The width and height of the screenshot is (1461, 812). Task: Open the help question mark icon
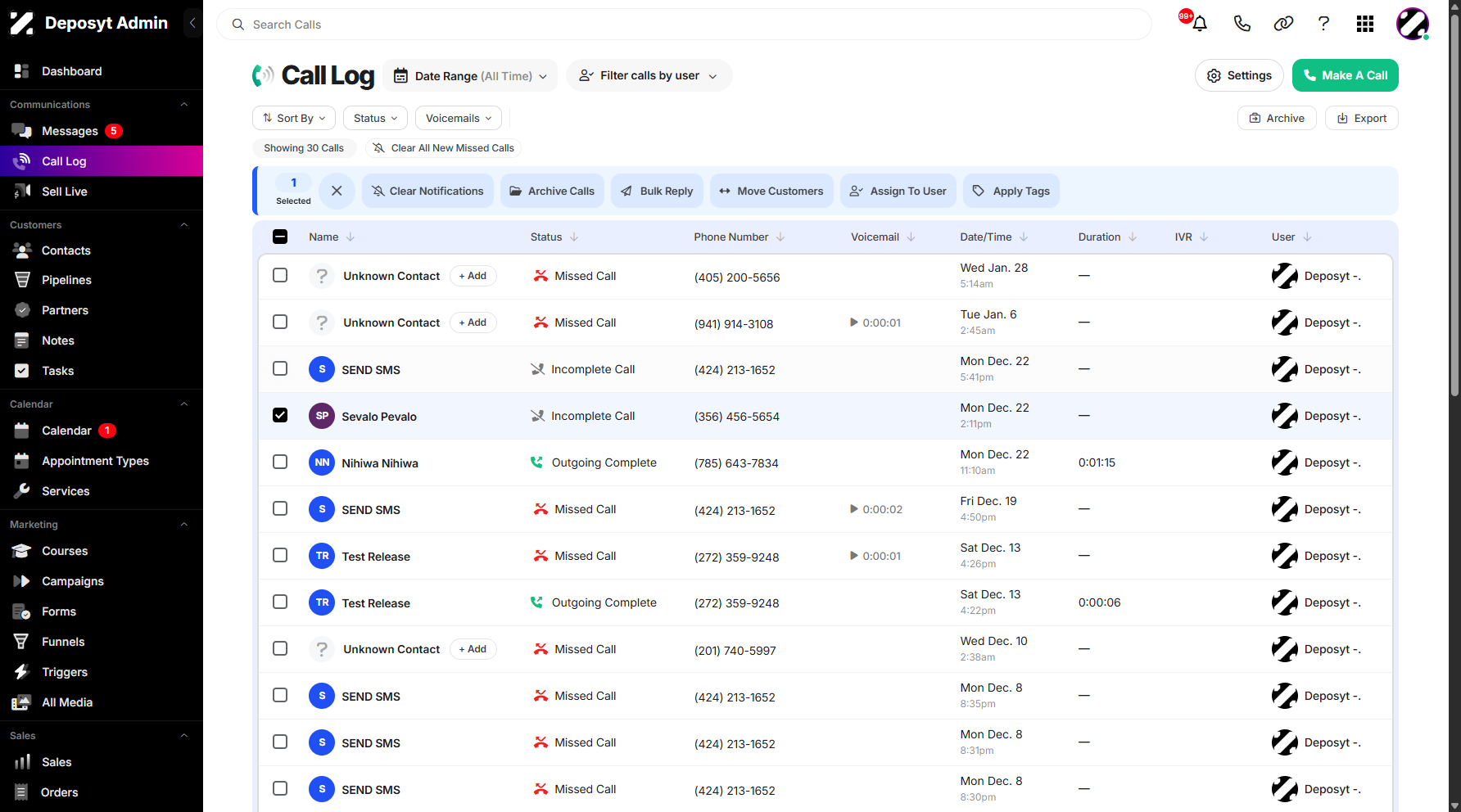coord(1323,24)
